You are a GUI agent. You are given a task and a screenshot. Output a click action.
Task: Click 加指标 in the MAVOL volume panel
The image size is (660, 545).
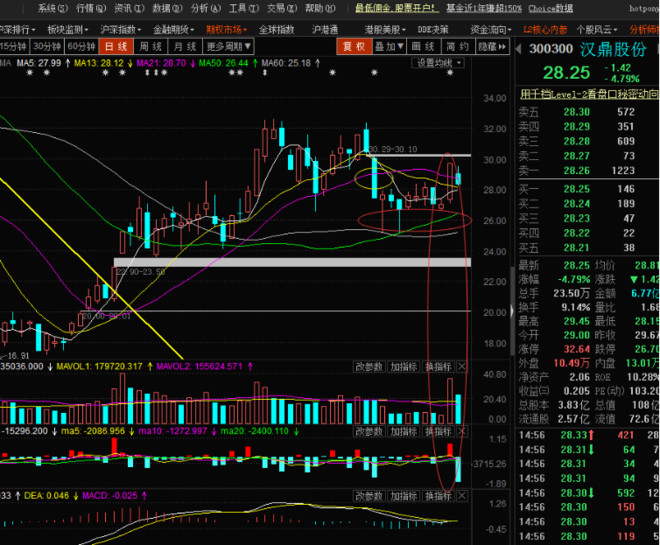coord(404,367)
